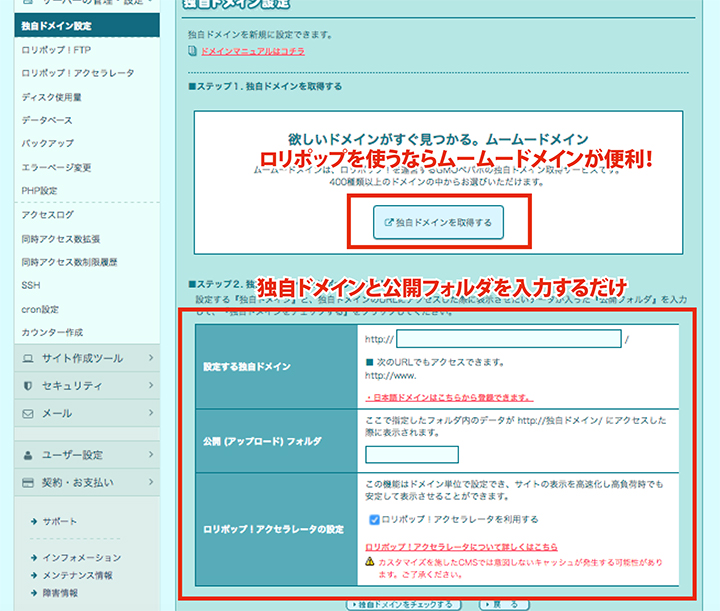
Task: Open バックアップ sidebar item
Action: click(x=47, y=143)
